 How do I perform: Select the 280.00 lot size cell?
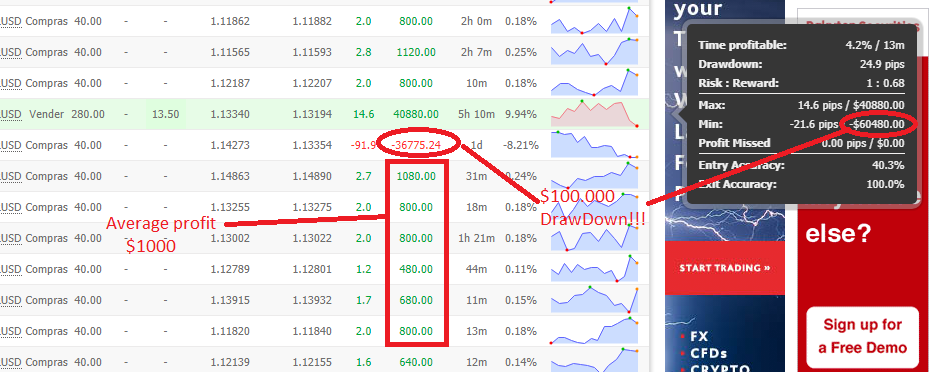pos(87,114)
